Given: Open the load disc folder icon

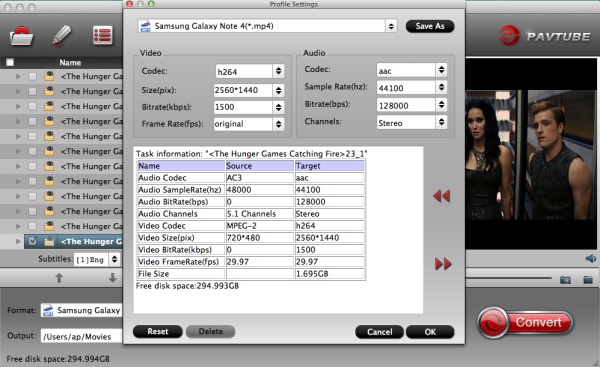Looking at the screenshot, I should tap(21, 36).
